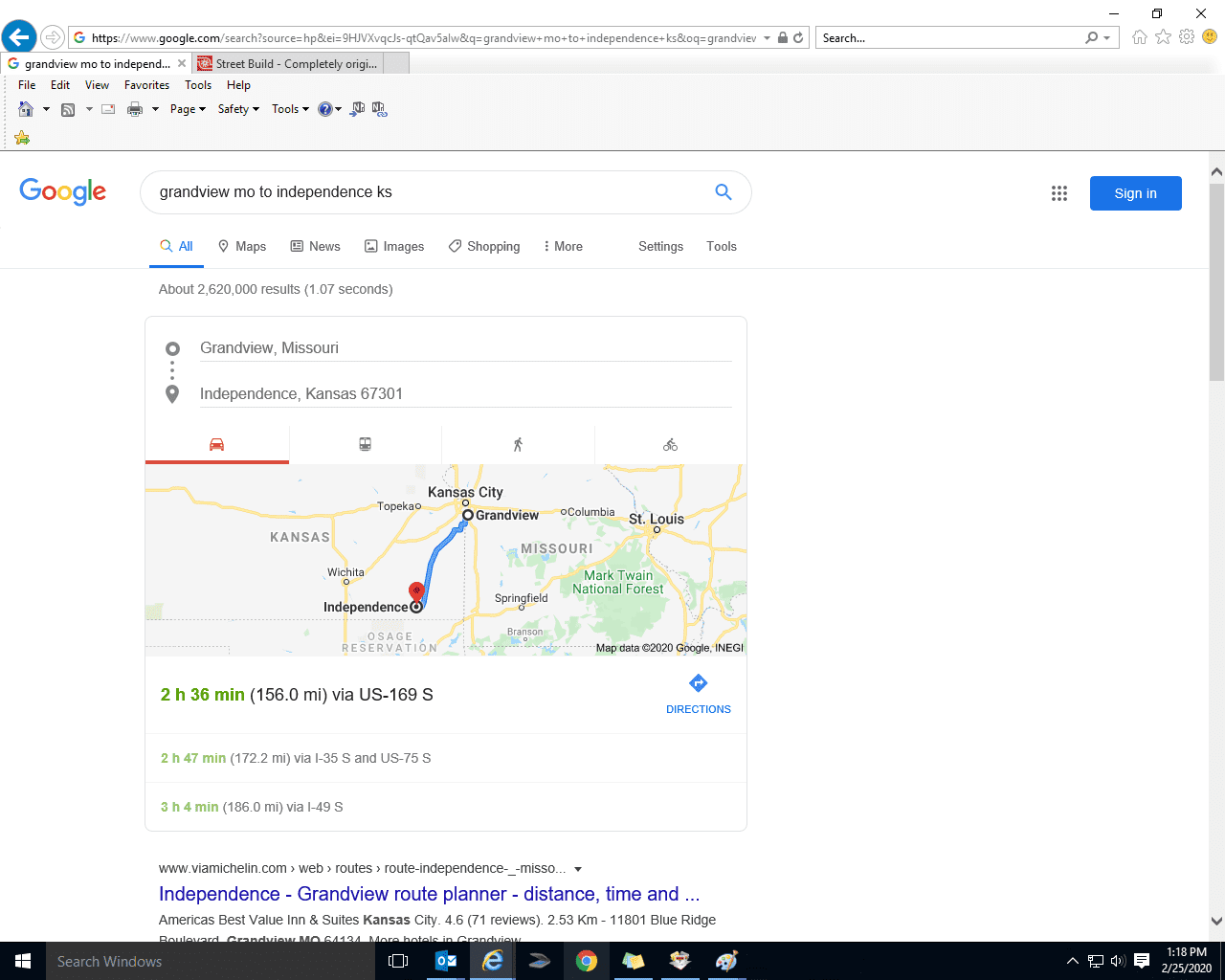Switch to the News search tab

(316, 246)
